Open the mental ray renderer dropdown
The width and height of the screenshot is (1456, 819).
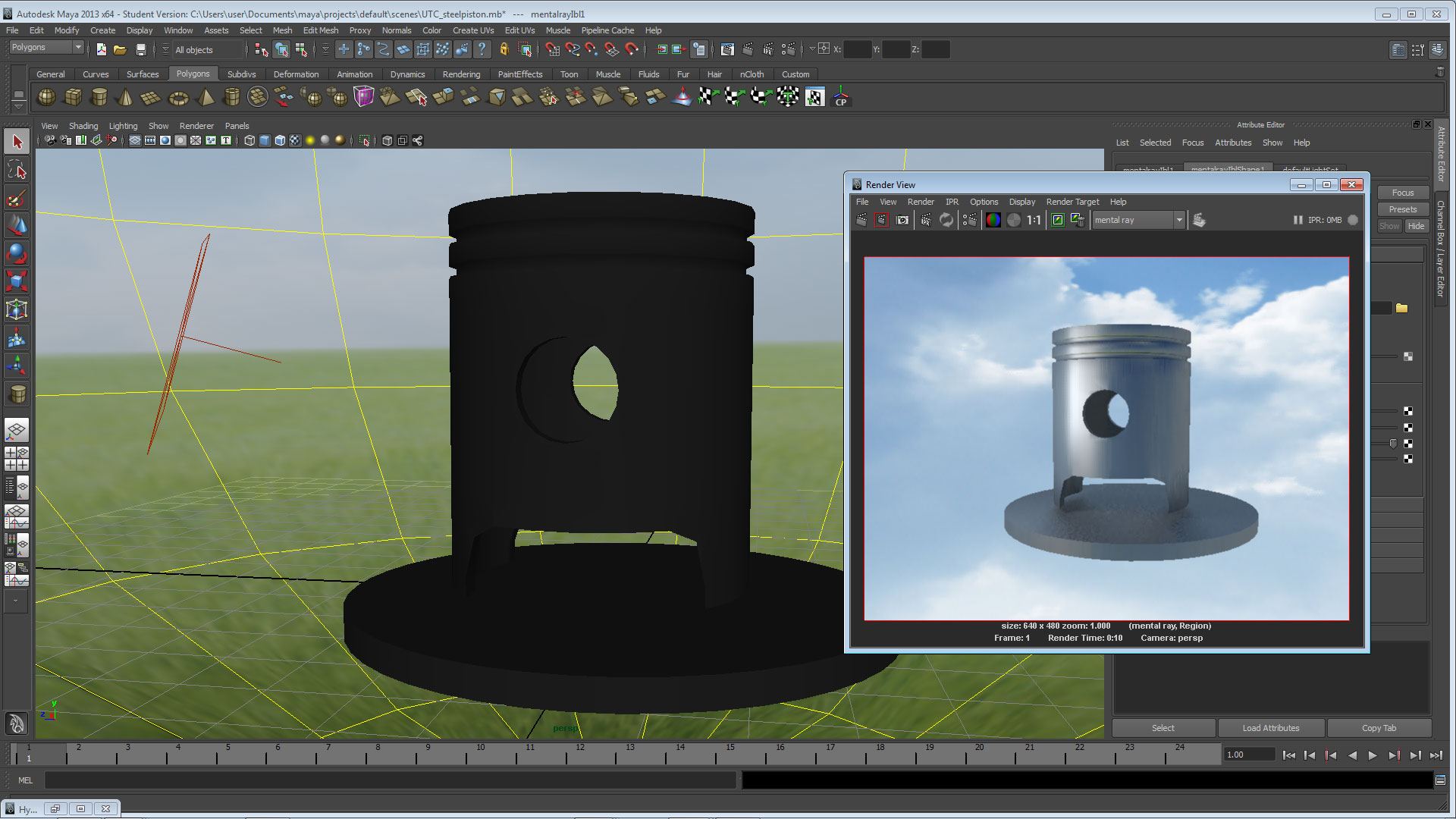[x=1178, y=220]
